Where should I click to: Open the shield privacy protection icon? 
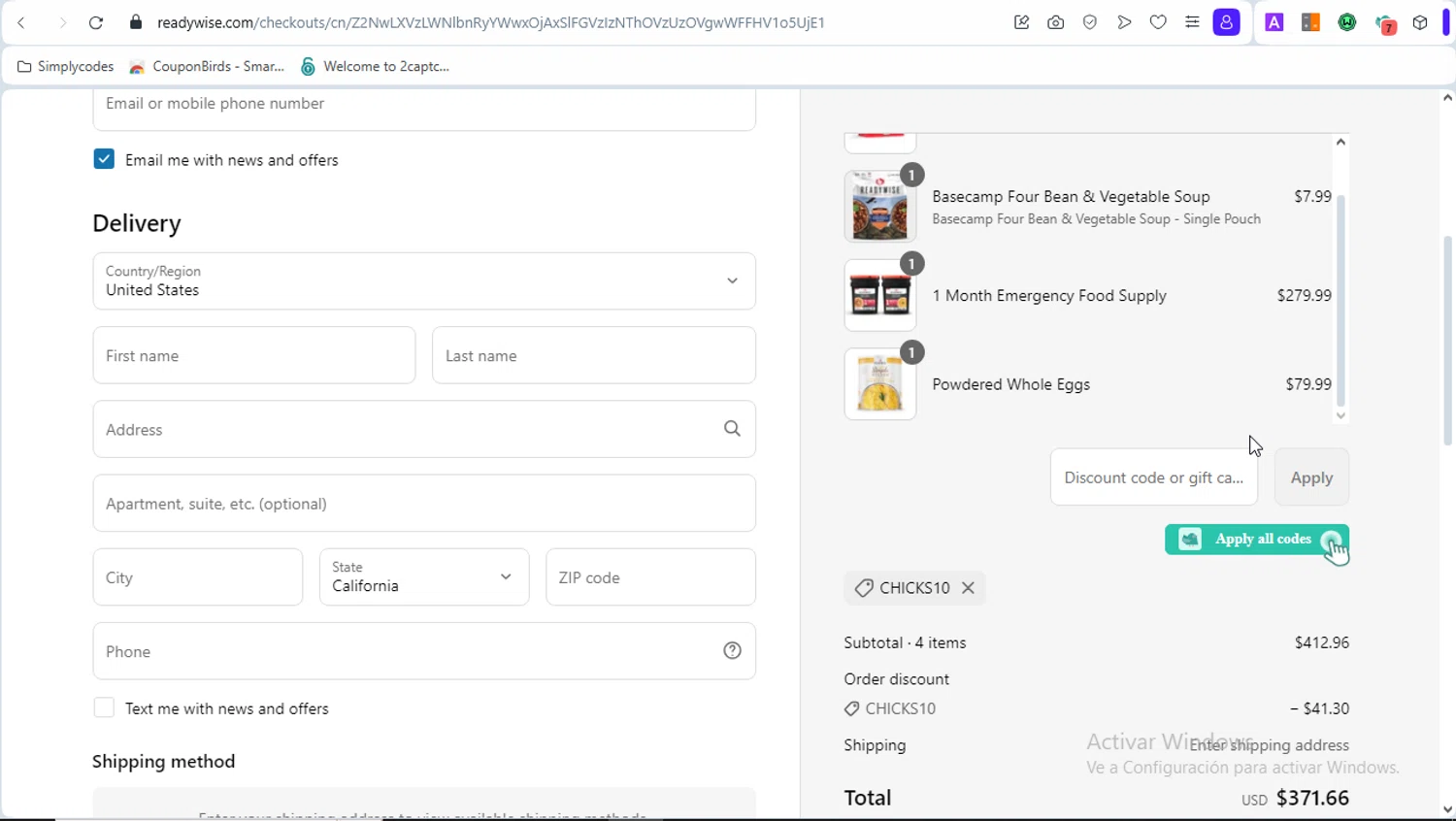[1090, 22]
